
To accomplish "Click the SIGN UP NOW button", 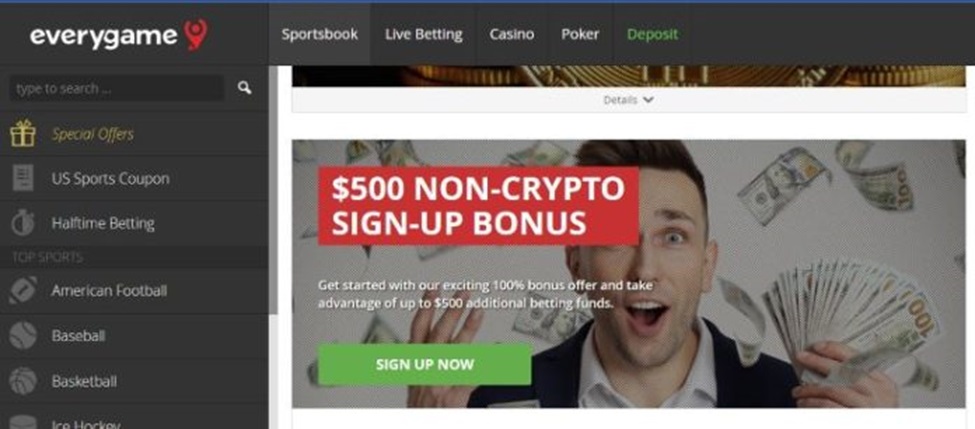I will (425, 364).
